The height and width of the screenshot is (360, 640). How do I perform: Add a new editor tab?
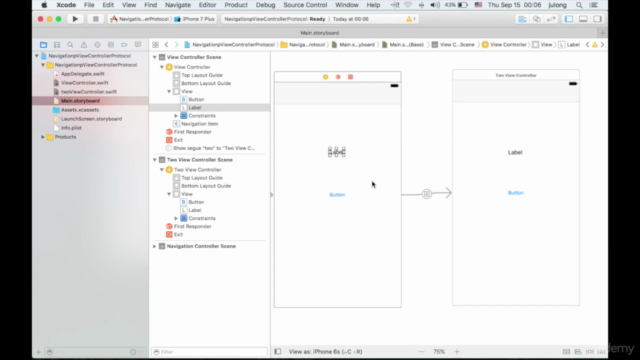[602, 33]
